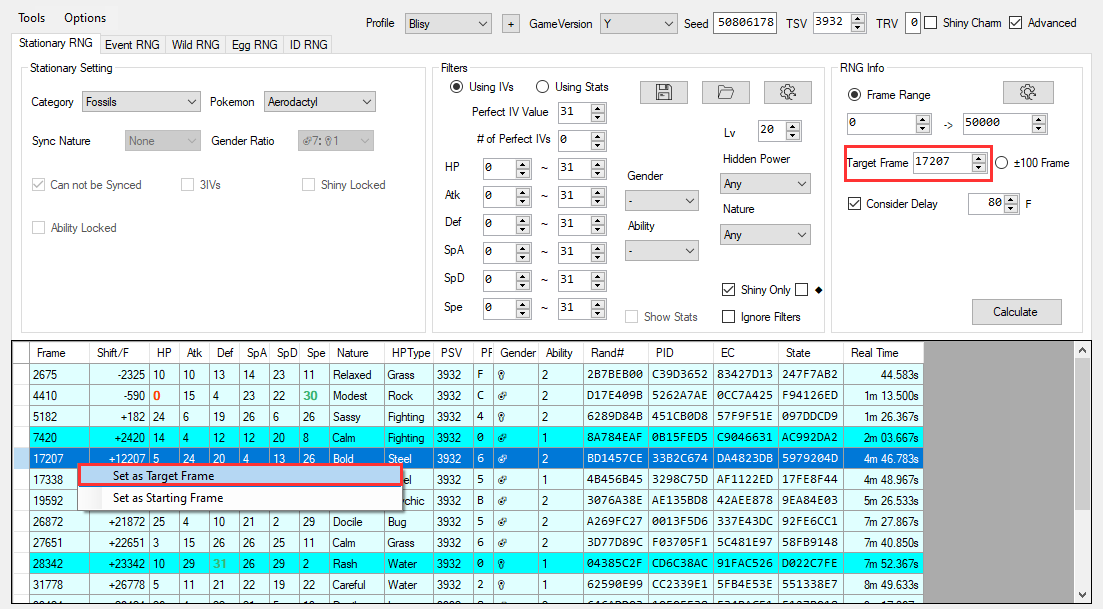Save the current filter settings (floppy disk icon)
The width and height of the screenshot is (1103, 609).
663,92
